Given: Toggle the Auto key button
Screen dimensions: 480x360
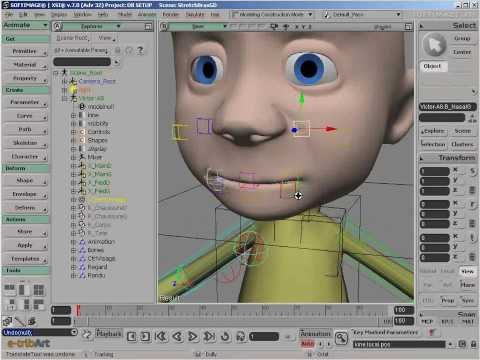Looking at the screenshot, I should (307, 344).
